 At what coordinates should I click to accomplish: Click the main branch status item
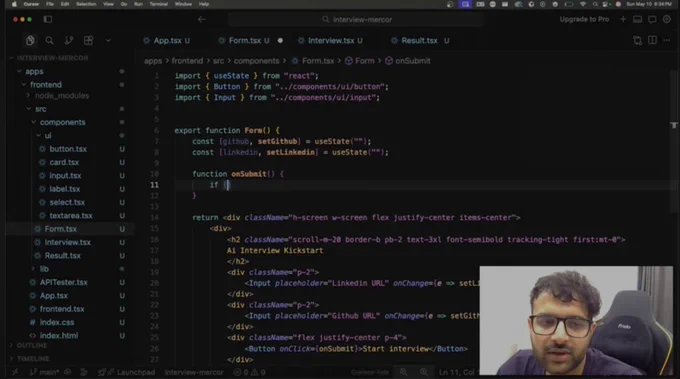44,372
